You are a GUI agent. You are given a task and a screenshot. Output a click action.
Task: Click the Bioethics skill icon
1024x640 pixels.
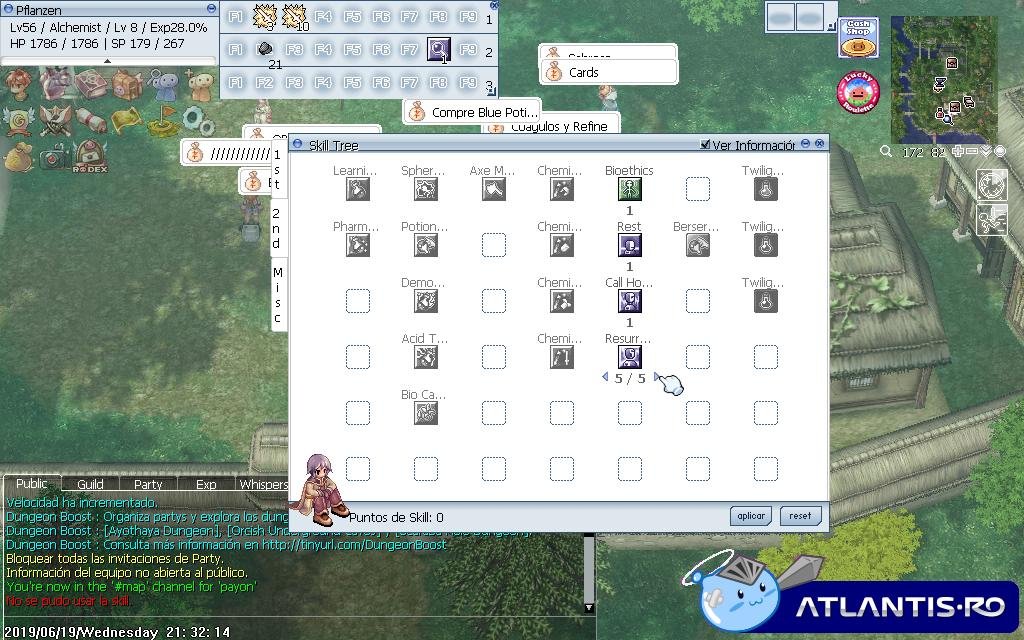pos(630,189)
